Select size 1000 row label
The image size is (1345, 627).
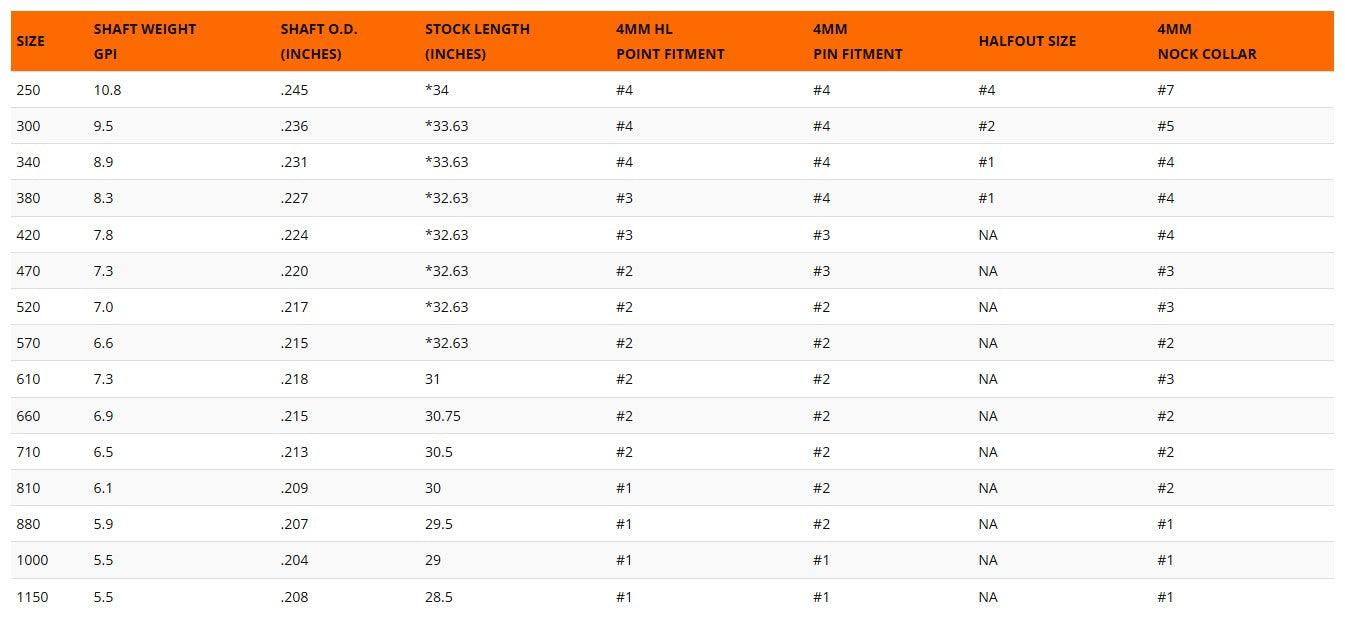[32, 560]
